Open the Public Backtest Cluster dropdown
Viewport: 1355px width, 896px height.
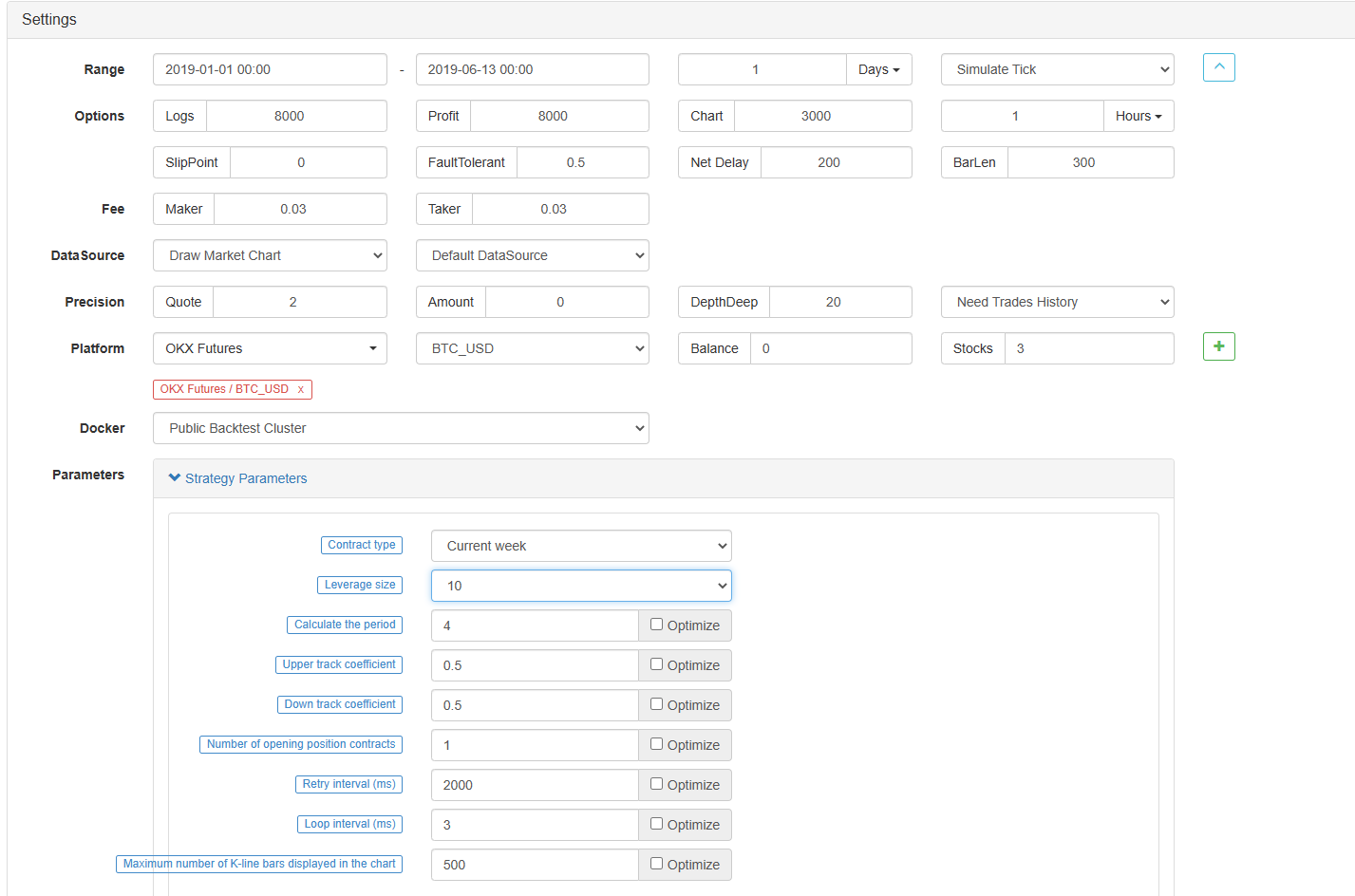tap(401, 428)
